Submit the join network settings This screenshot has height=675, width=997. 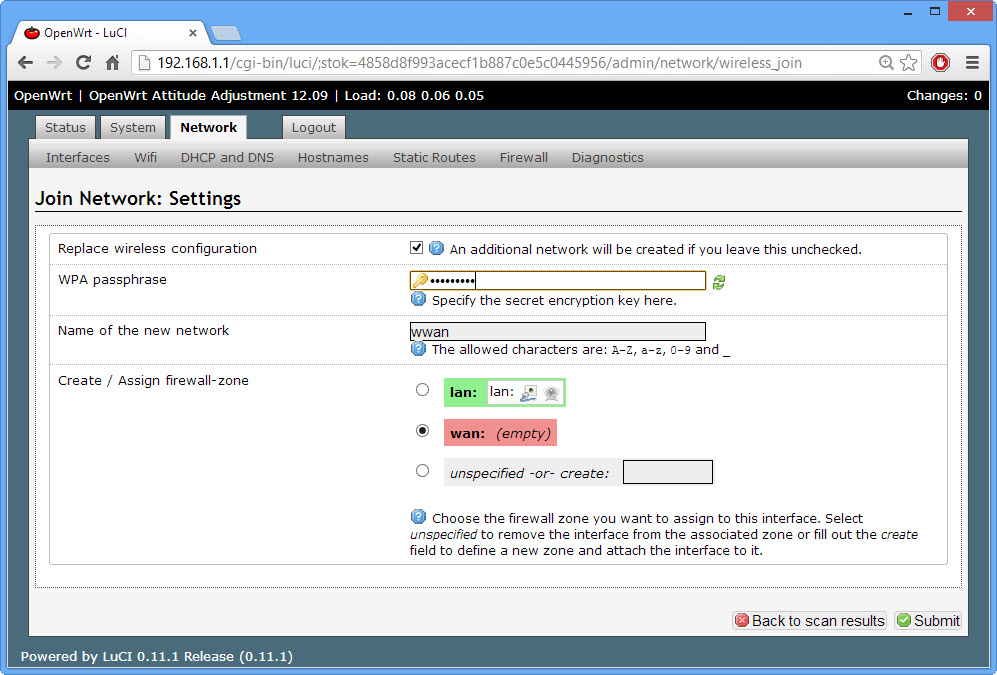point(928,620)
